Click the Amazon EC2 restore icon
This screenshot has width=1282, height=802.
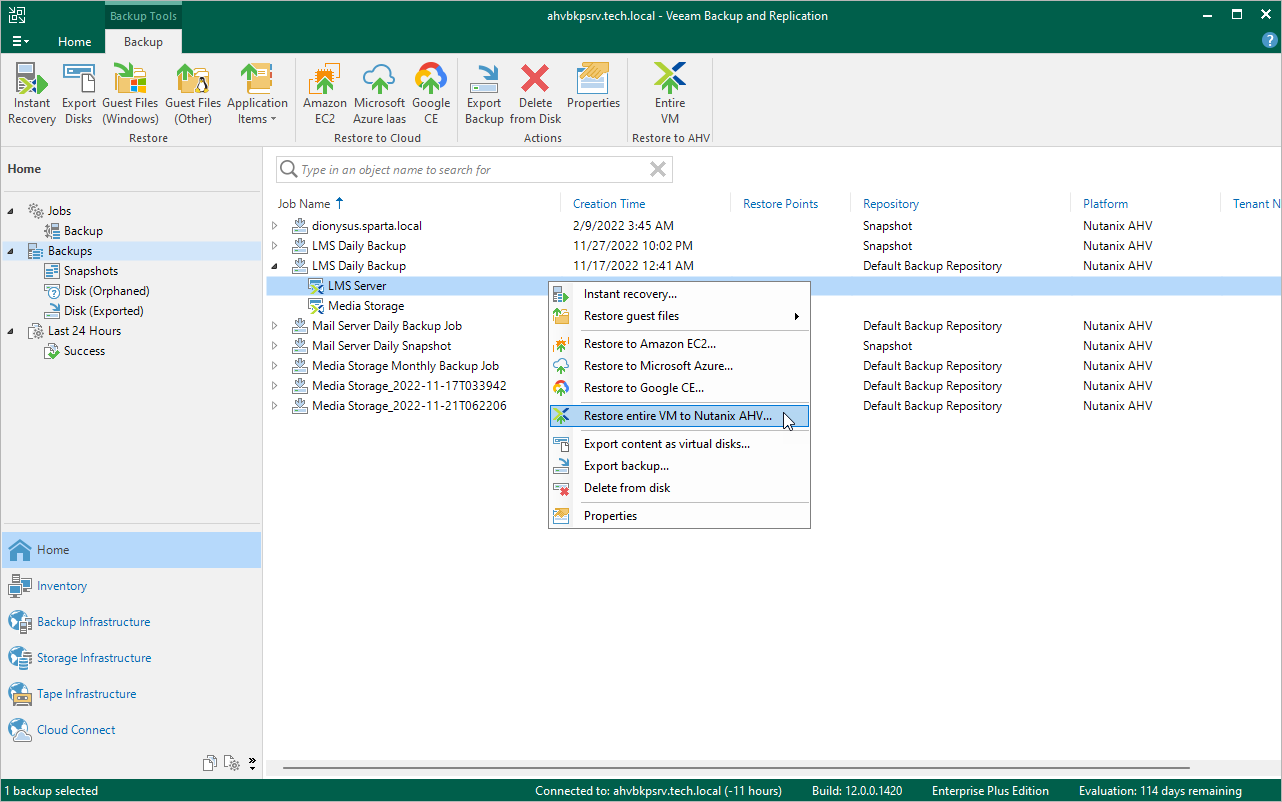pyautogui.click(x=325, y=93)
